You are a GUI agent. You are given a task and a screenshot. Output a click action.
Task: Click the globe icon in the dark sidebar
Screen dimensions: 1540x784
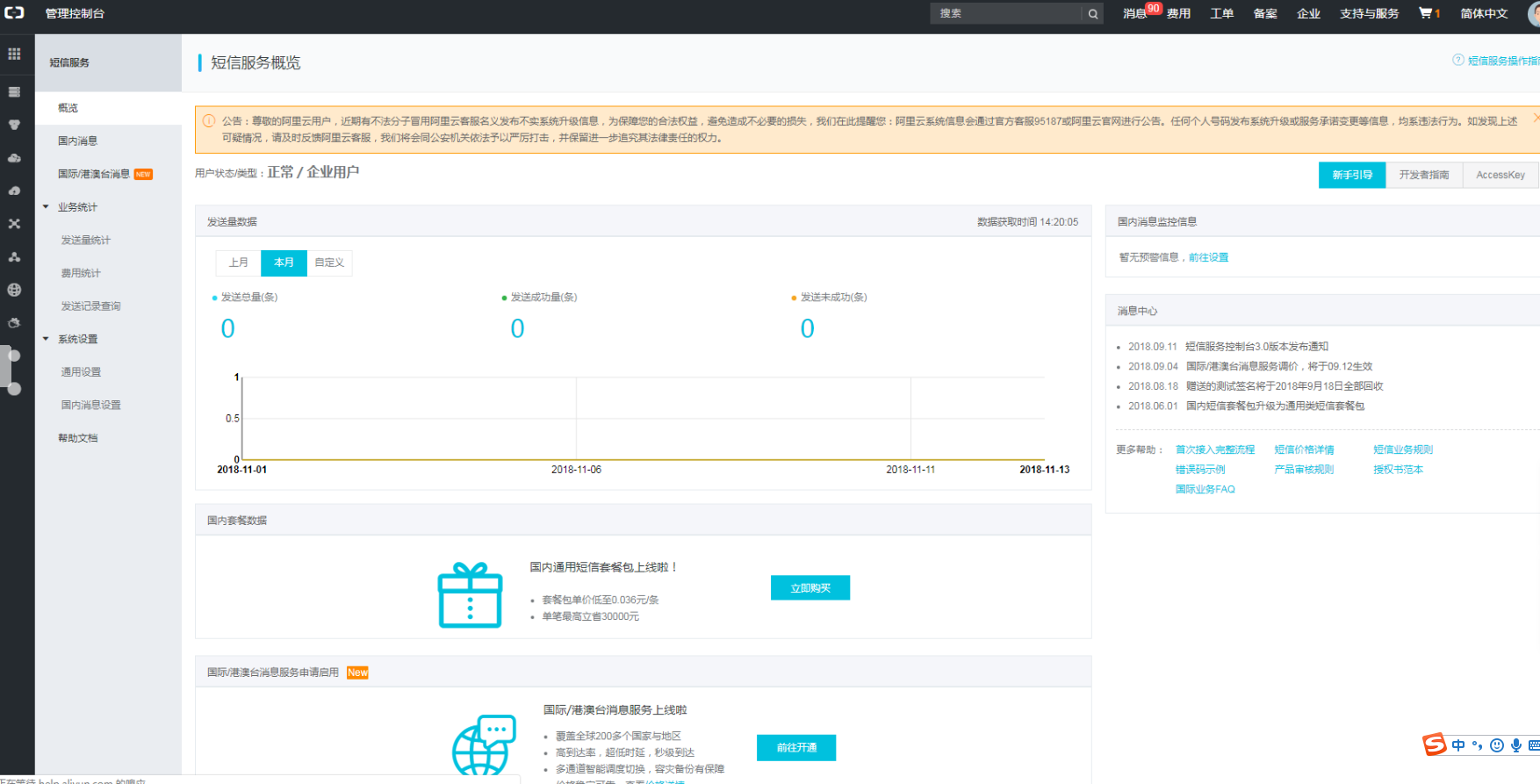tap(14, 290)
